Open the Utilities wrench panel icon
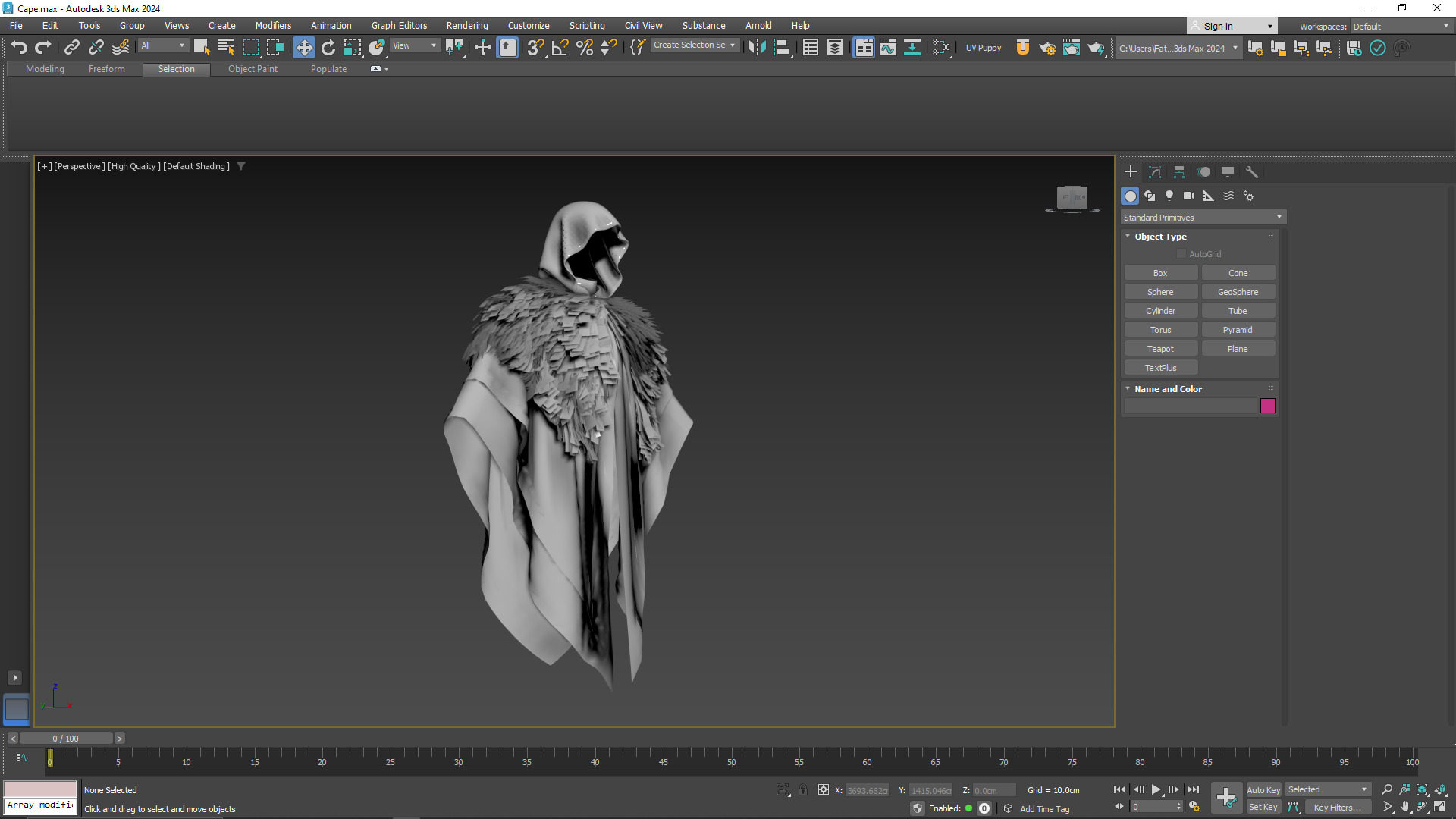The width and height of the screenshot is (1456, 819). point(1252,172)
